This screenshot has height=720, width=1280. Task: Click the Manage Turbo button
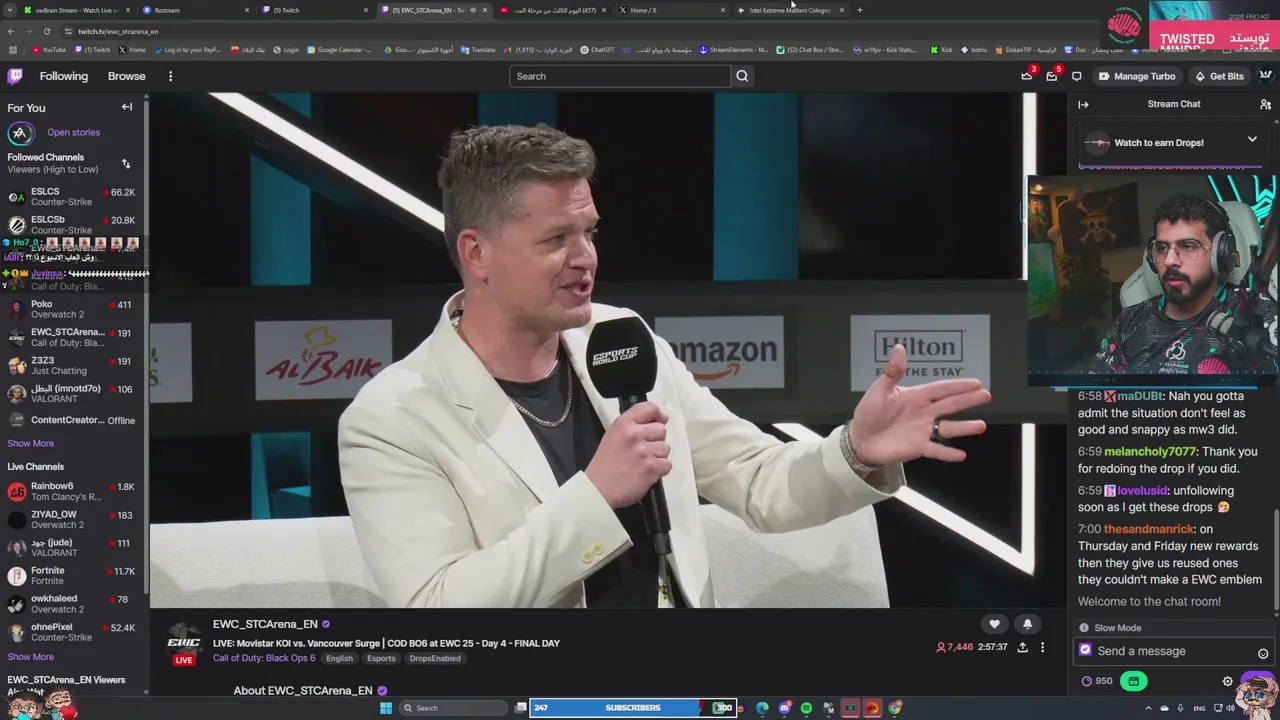pos(1137,76)
